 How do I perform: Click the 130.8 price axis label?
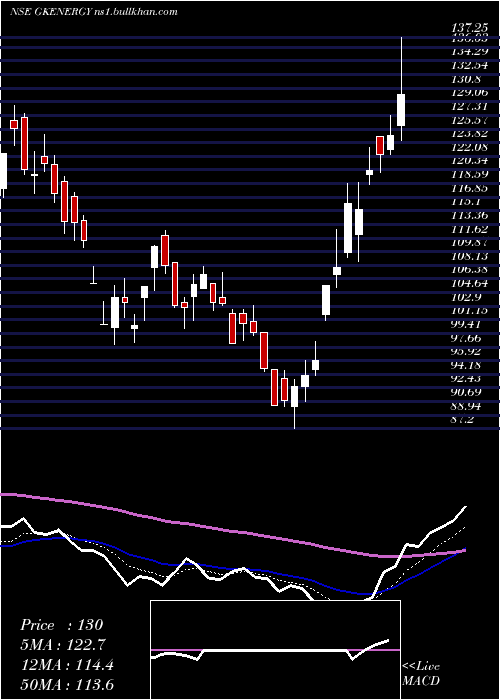(467, 79)
